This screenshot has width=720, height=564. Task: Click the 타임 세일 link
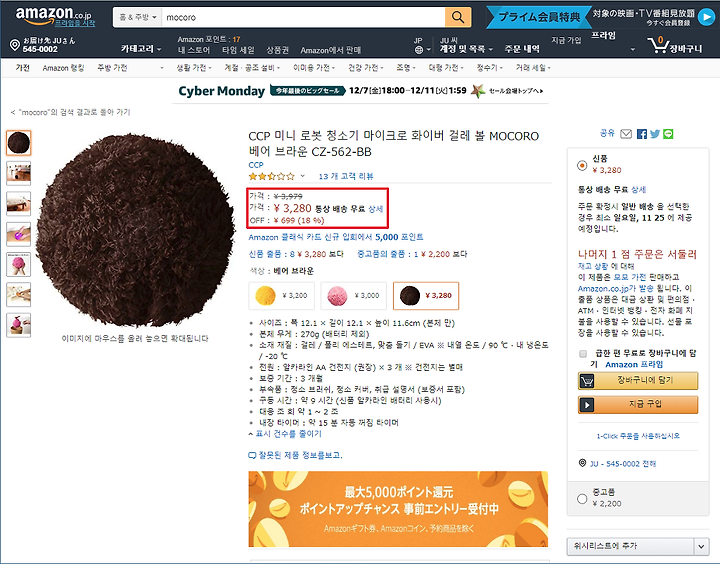click(238, 50)
